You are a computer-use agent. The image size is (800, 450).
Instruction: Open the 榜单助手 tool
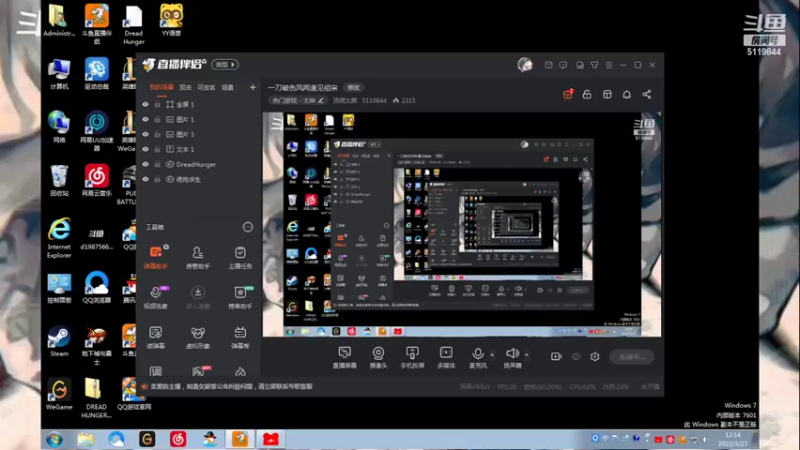pos(240,297)
